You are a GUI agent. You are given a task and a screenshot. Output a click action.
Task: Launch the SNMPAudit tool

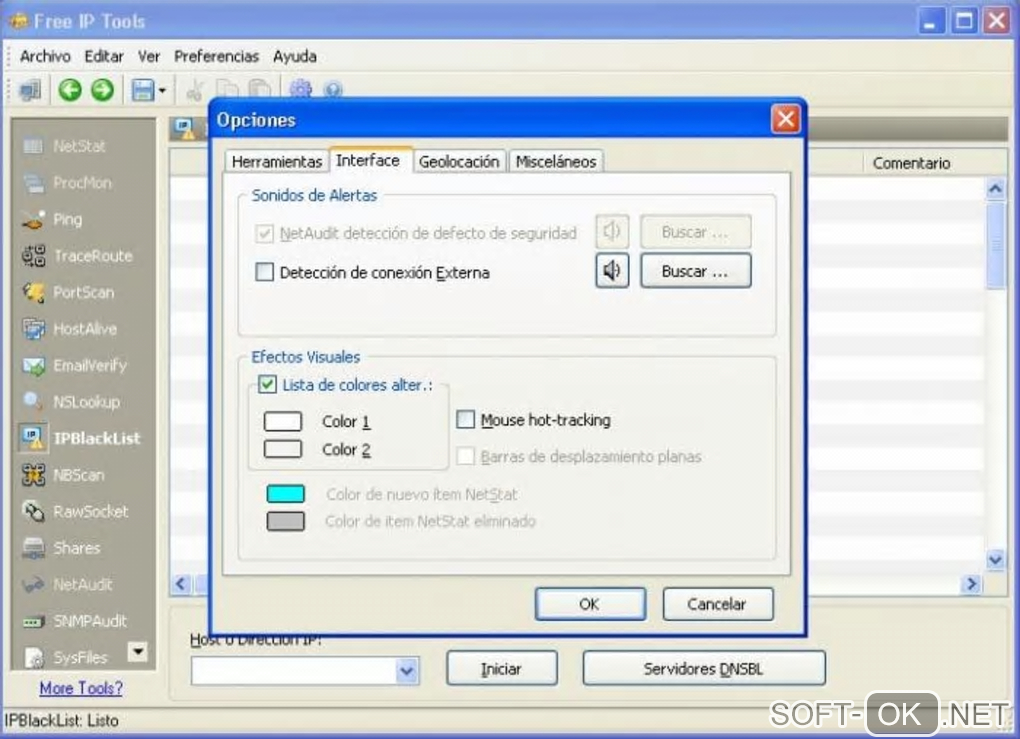point(75,621)
